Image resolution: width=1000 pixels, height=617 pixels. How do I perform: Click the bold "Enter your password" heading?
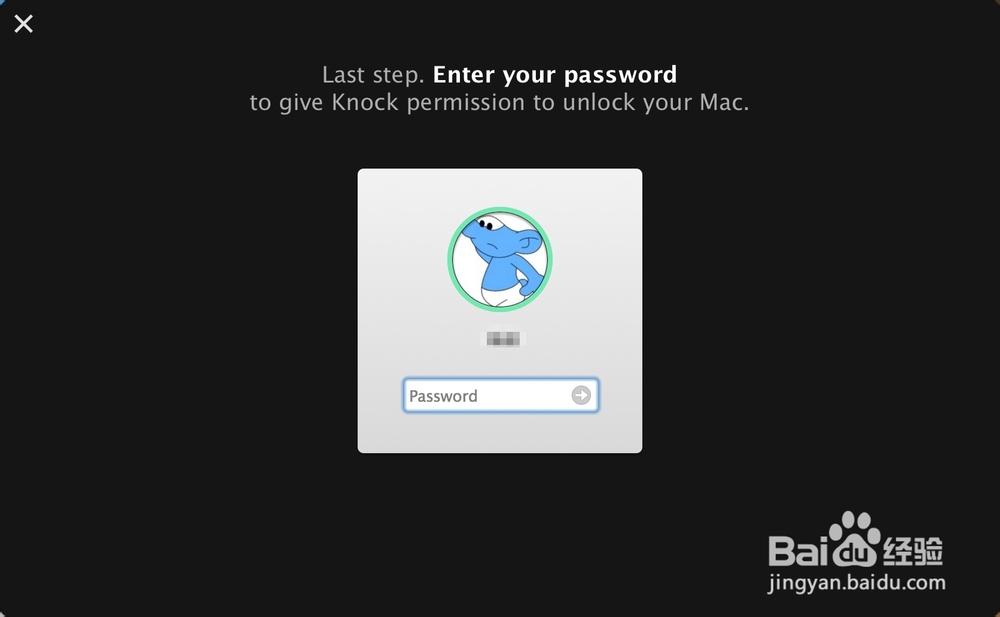point(555,75)
